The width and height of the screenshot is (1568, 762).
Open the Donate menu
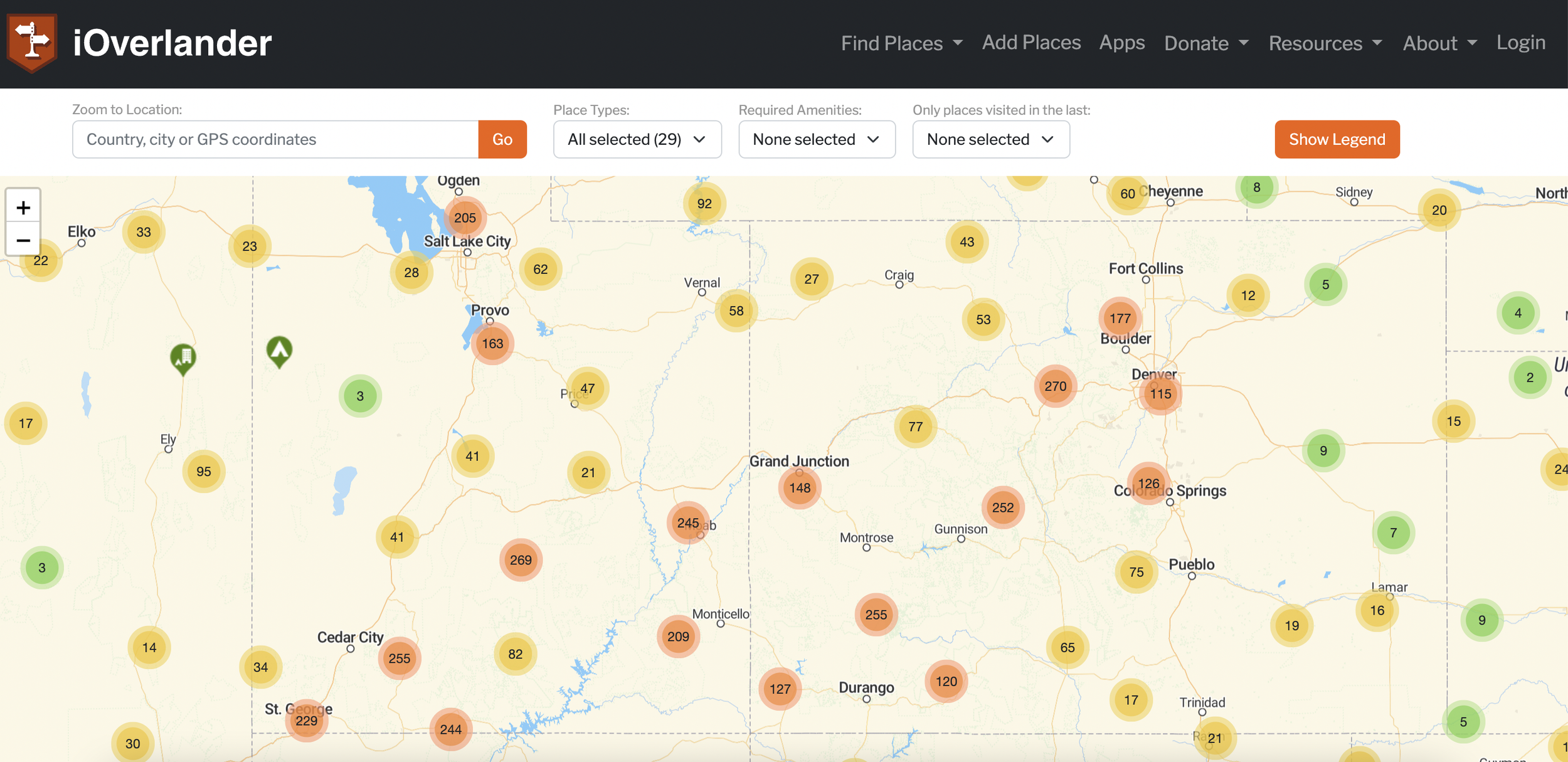coord(1205,43)
